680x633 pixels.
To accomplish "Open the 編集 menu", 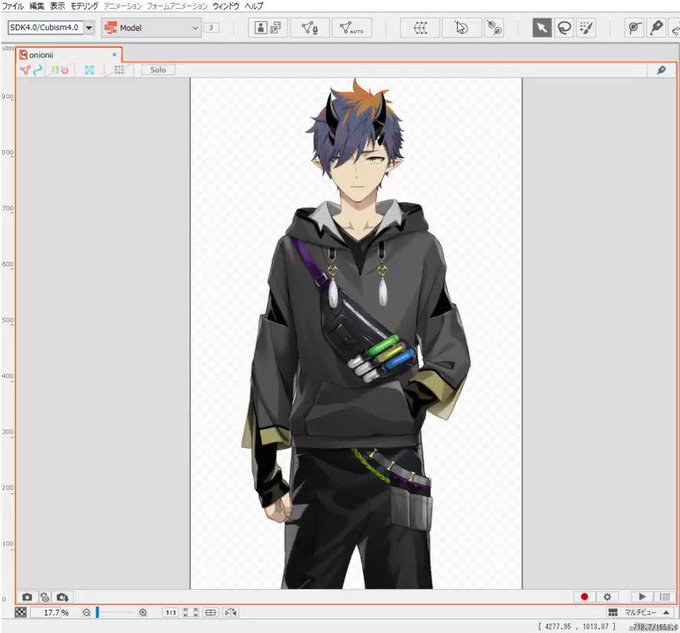I will [x=37, y=6].
